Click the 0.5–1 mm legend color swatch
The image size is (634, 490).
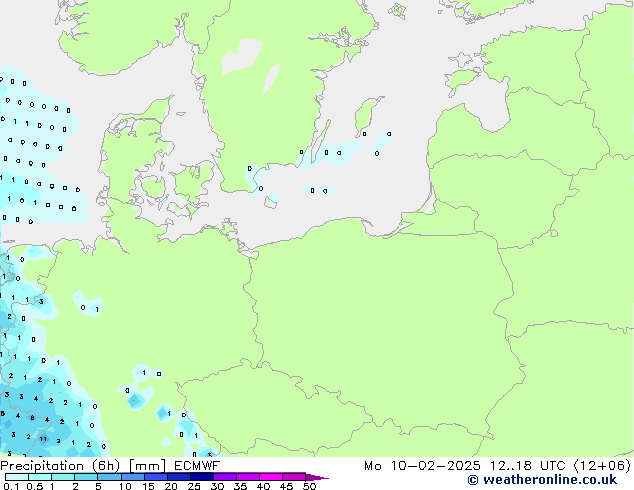click(x=40, y=477)
